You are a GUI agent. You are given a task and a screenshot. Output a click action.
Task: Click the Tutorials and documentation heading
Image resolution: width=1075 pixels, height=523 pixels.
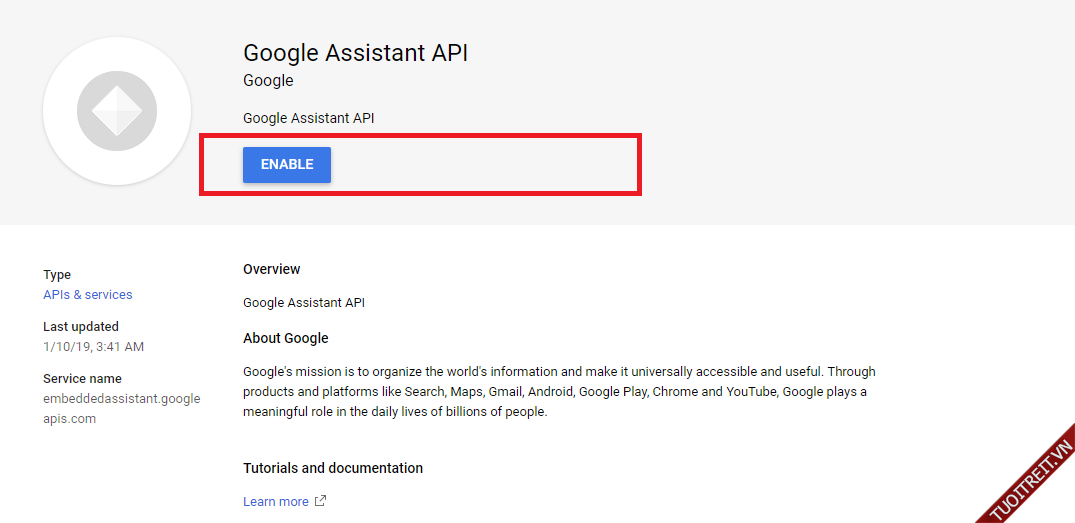[x=332, y=468]
